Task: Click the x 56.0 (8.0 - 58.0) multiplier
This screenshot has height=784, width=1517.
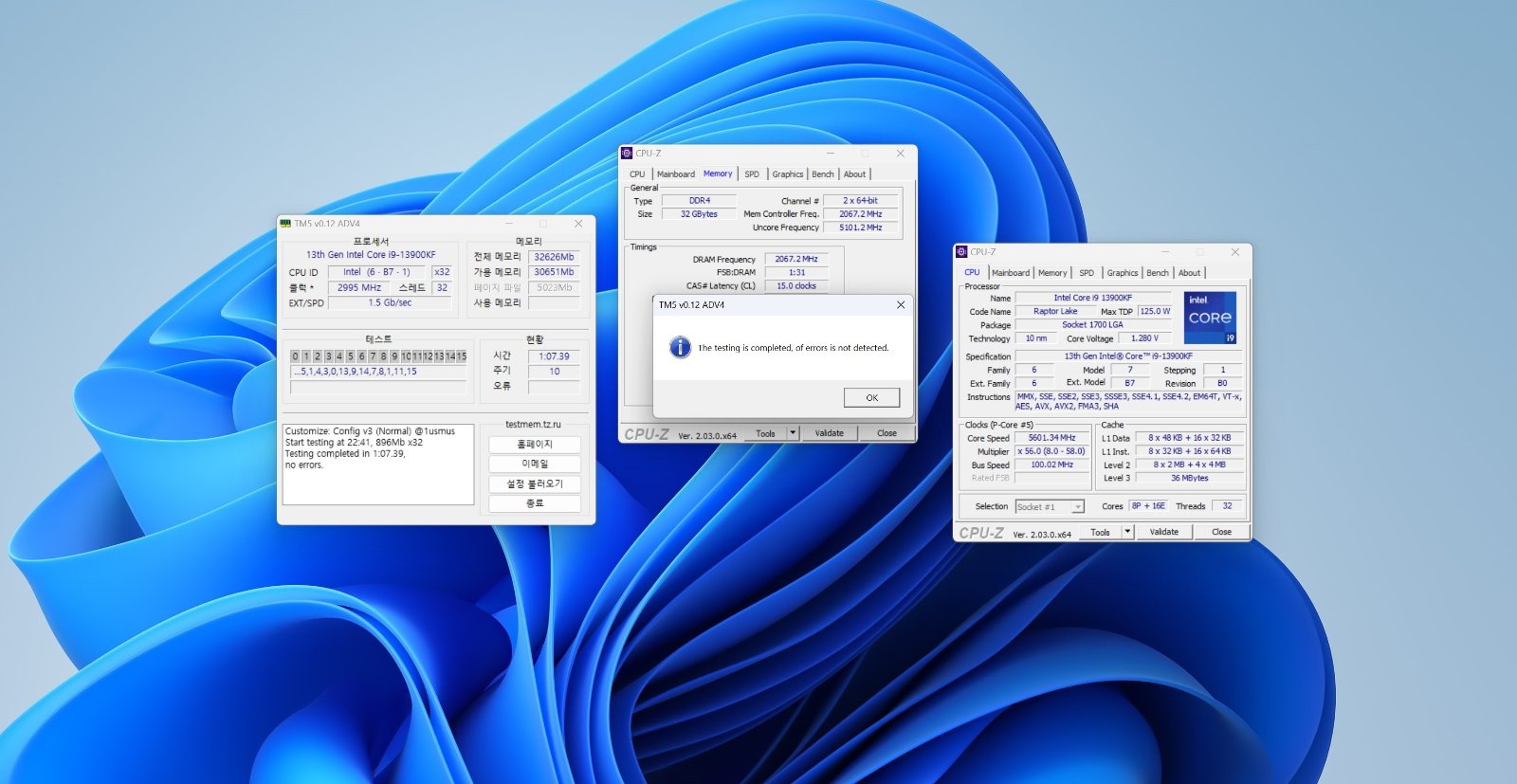Action: (x=1052, y=451)
